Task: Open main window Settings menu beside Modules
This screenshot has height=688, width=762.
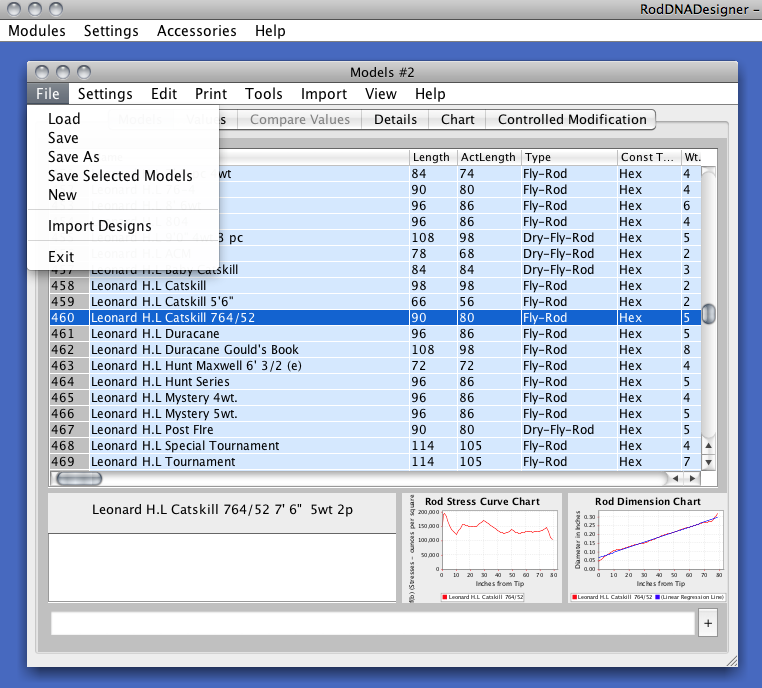Action: pos(111,31)
